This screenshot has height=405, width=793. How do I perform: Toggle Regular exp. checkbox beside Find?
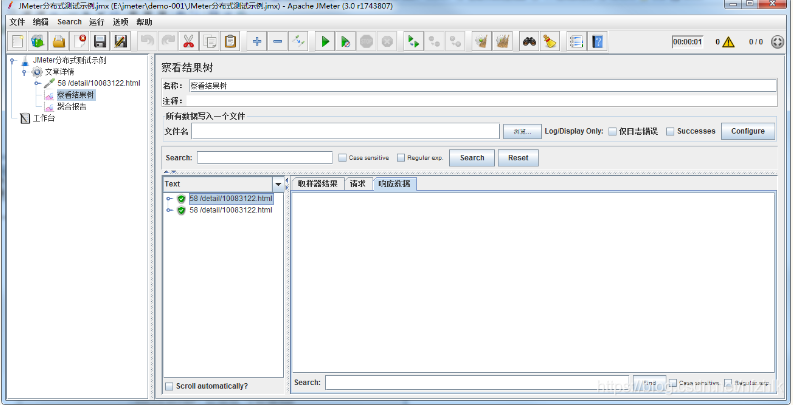point(729,383)
